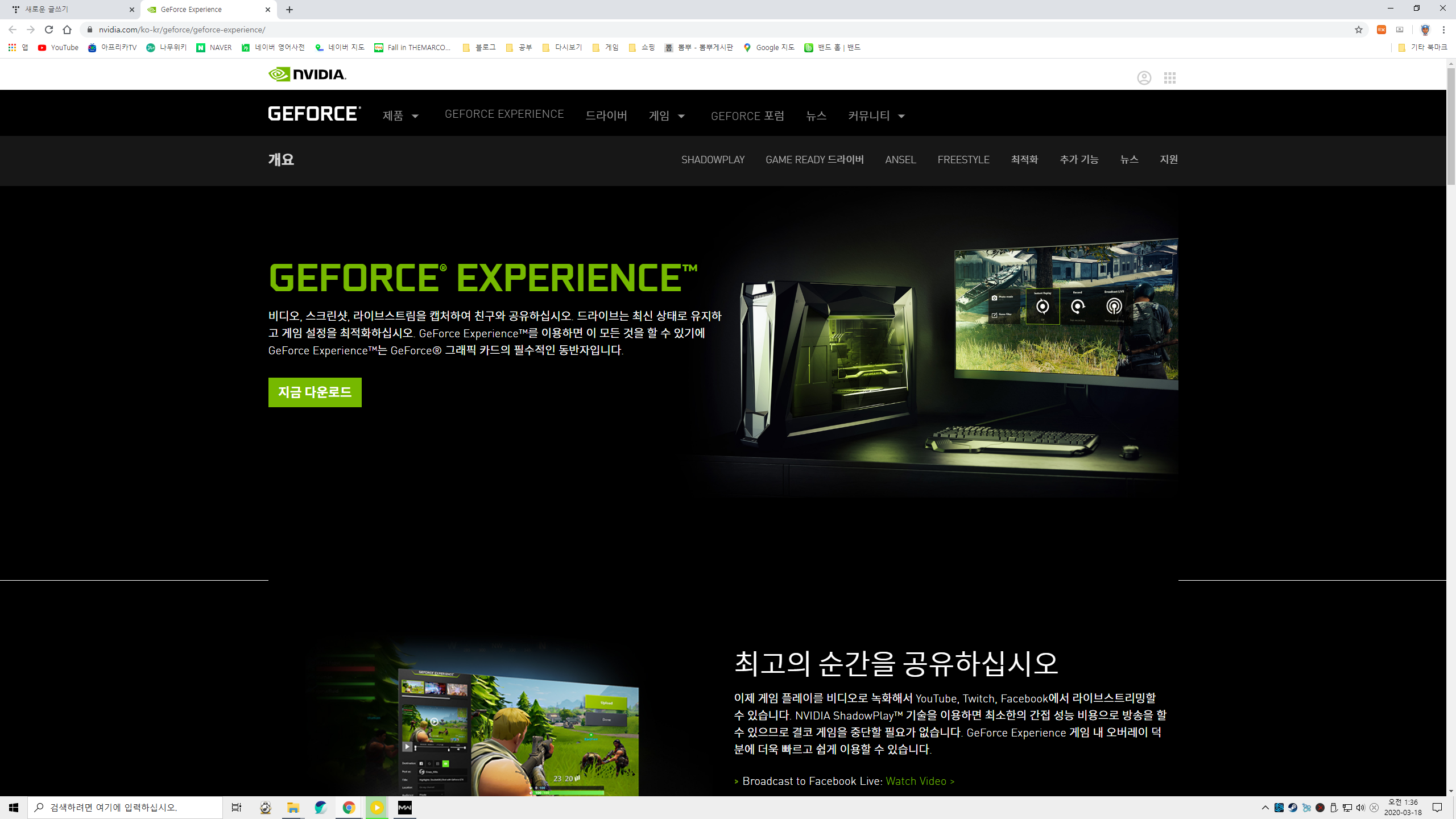This screenshot has height=819, width=1456.
Task: Go to the 뉴스 section in the sub-navigation
Action: click(1129, 159)
